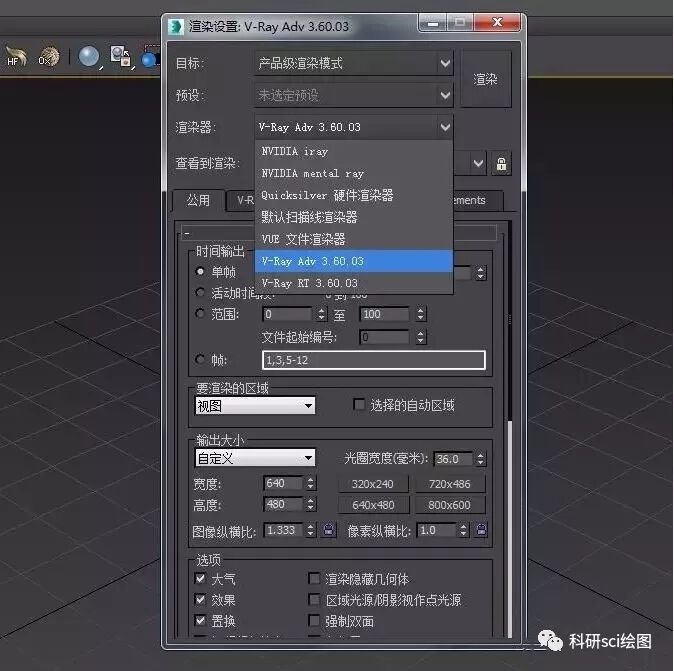Viewport: 674px width, 671px height.
Task: Choose V-Ray RT 3.60.03 renderer
Action: click(x=354, y=283)
